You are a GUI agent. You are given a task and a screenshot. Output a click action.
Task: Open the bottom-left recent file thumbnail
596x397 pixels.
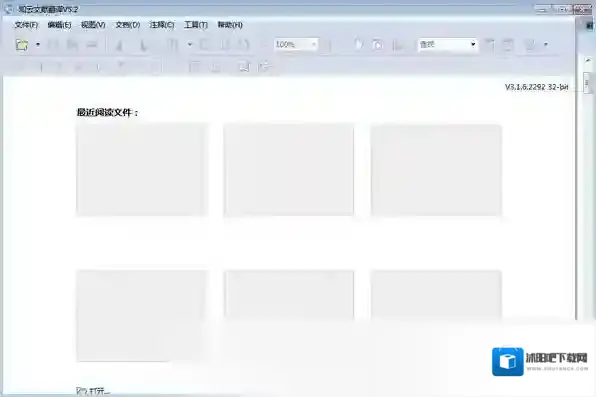click(x=141, y=316)
